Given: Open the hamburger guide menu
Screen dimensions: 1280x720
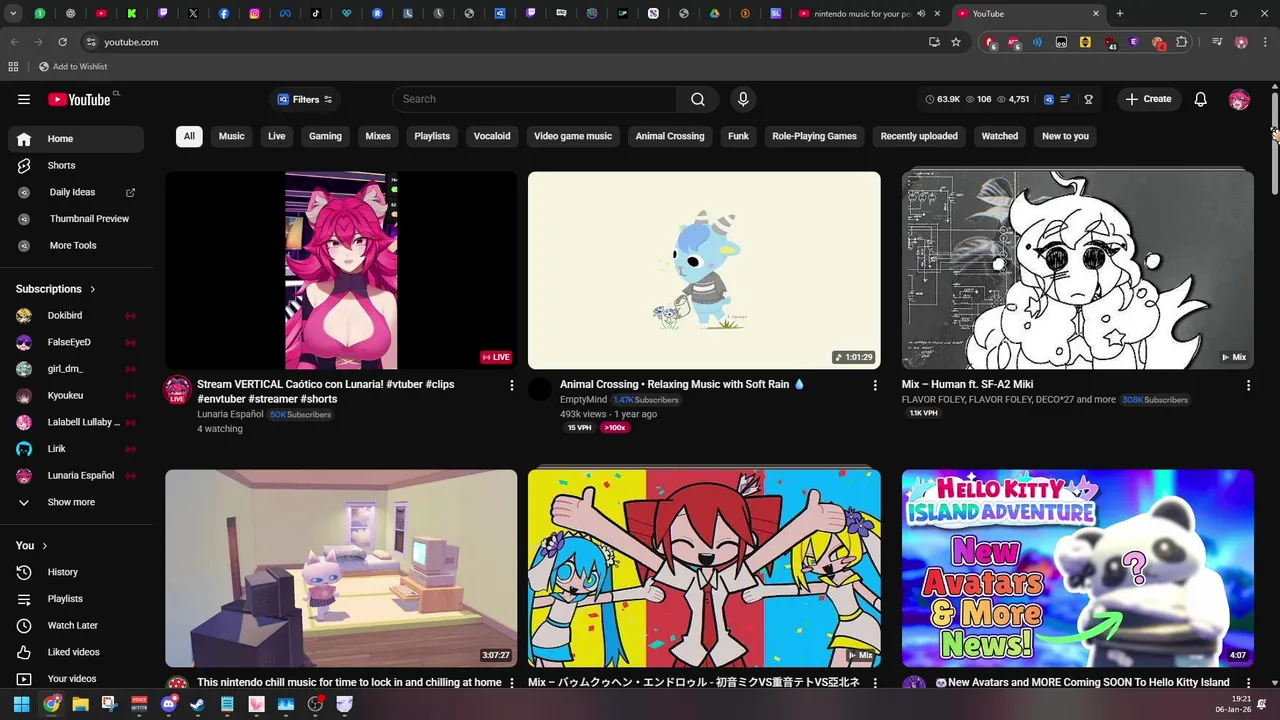Looking at the screenshot, I should (x=24, y=99).
